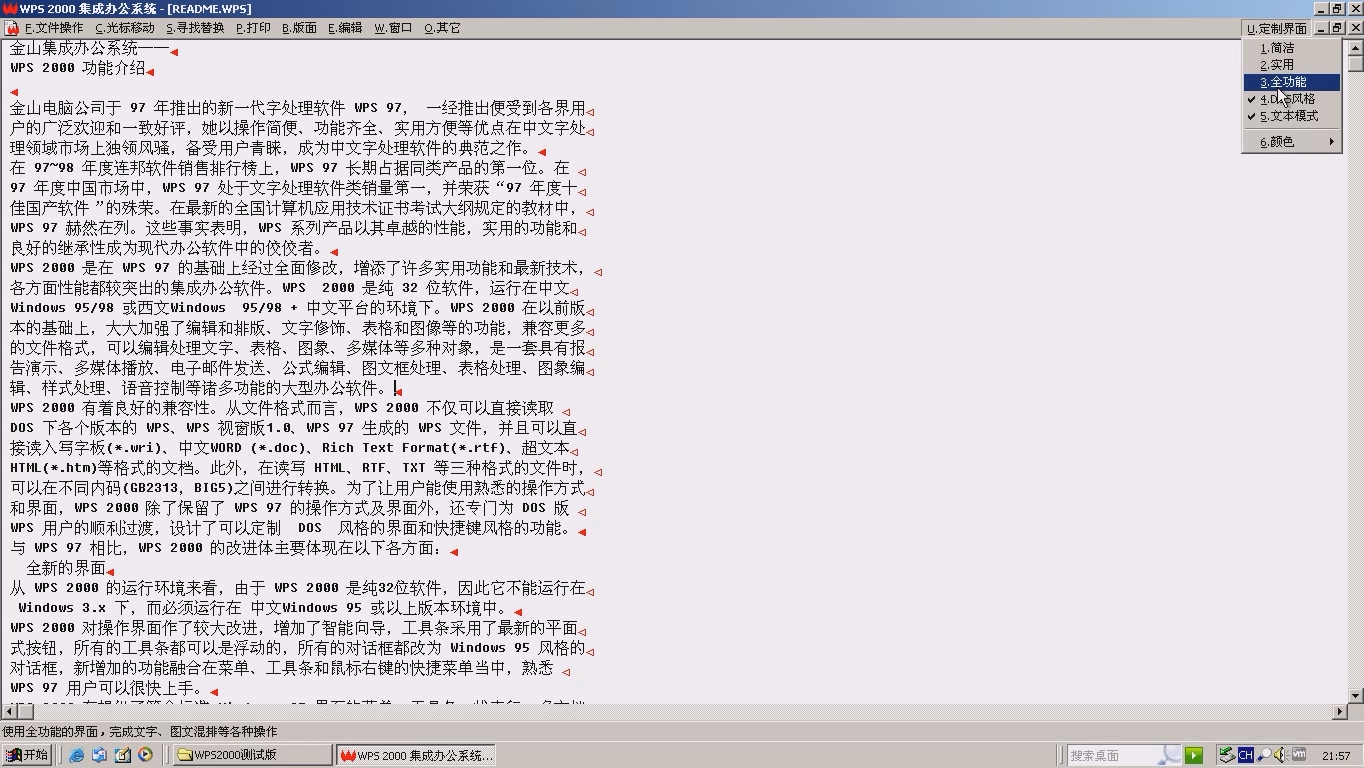
Task: Click WPS 2000 集成办公系统 taskbar button
Action: point(417,755)
